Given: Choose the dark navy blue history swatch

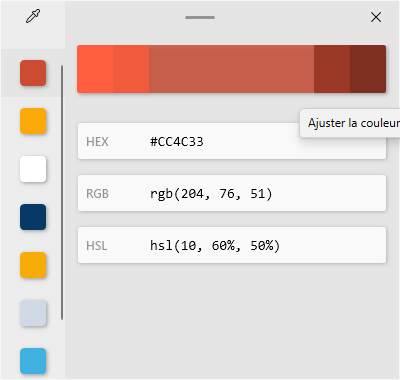Looking at the screenshot, I should [33, 217].
